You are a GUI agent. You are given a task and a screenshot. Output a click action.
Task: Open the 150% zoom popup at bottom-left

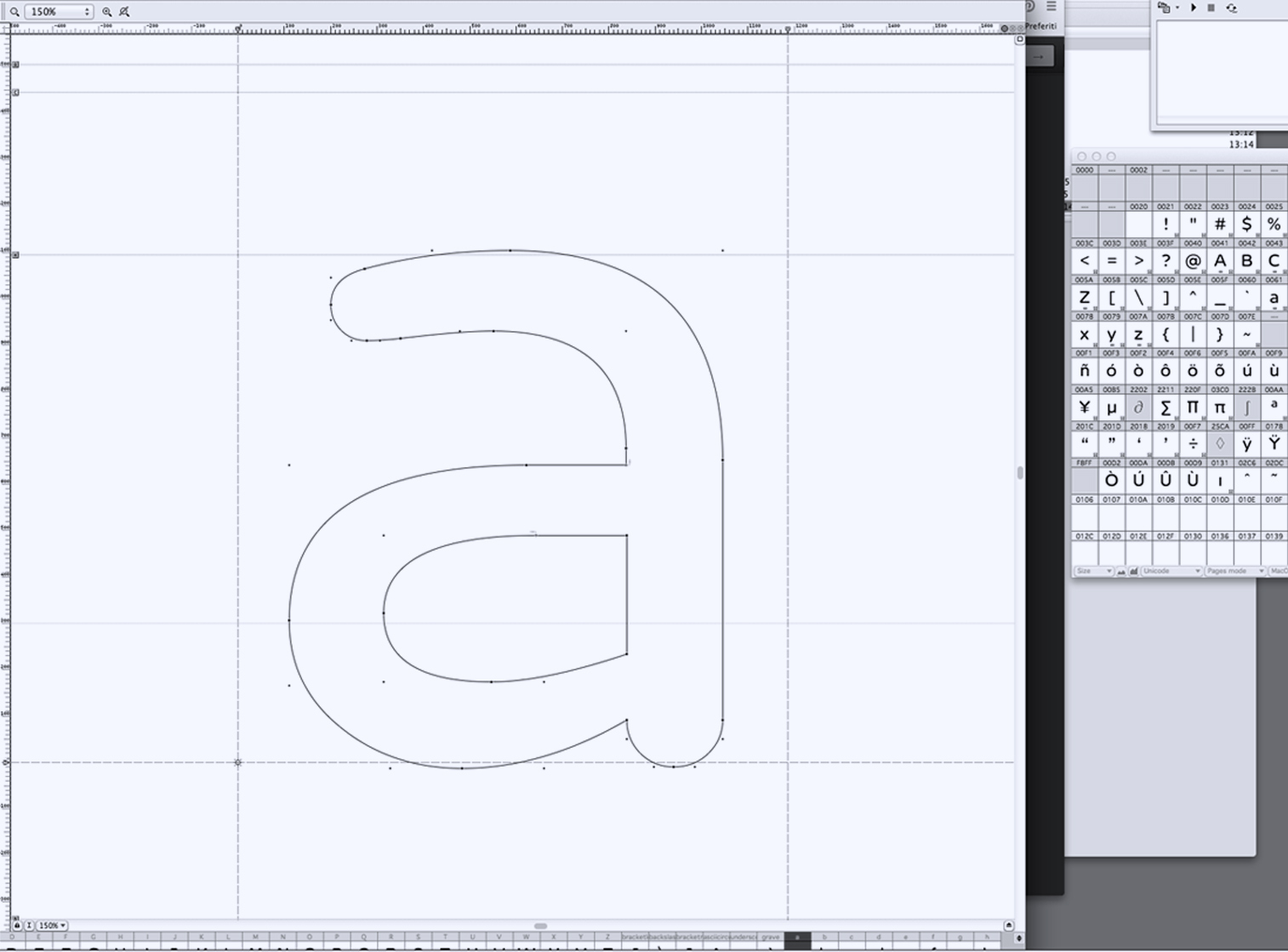tap(53, 925)
